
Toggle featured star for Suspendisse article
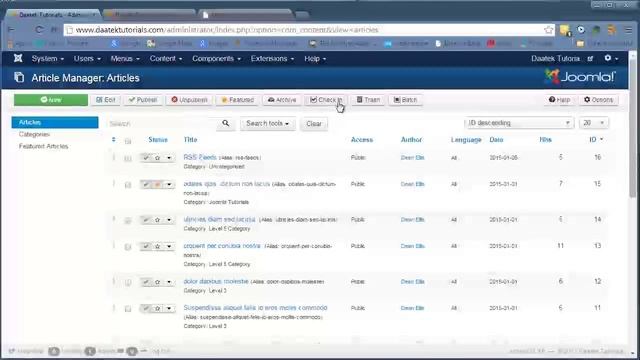click(158, 309)
